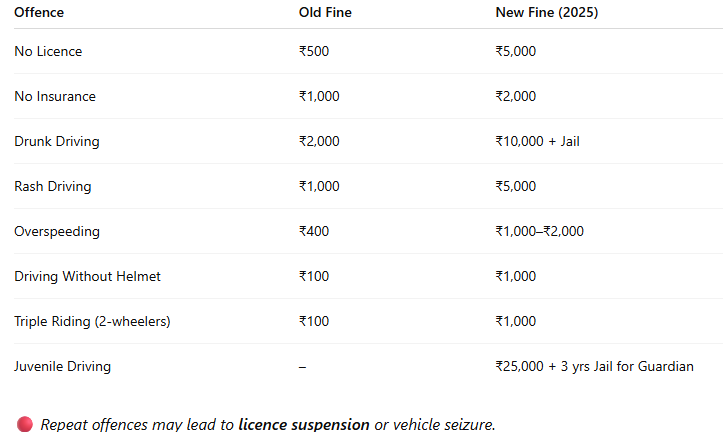This screenshot has width=723, height=432.
Task: Click the Juvenile Driving row label
Action: tap(62, 367)
